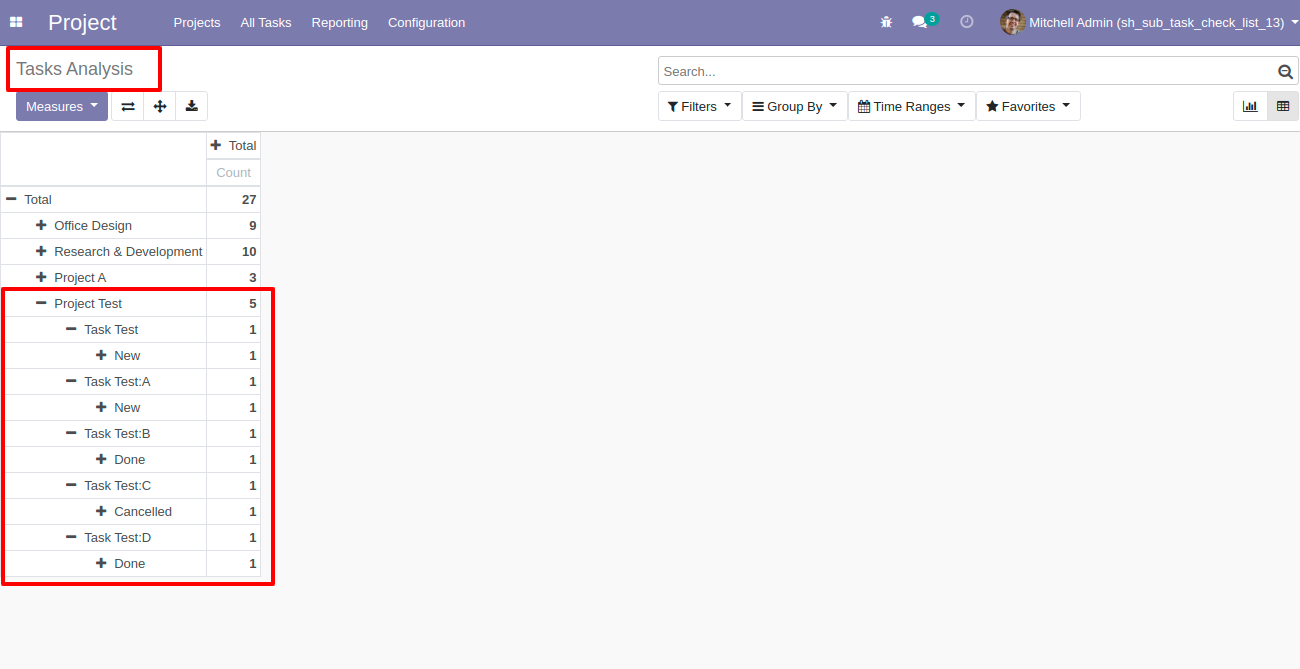1300x669 pixels.
Task: Open the Favorites dropdown
Action: pyautogui.click(x=1028, y=106)
